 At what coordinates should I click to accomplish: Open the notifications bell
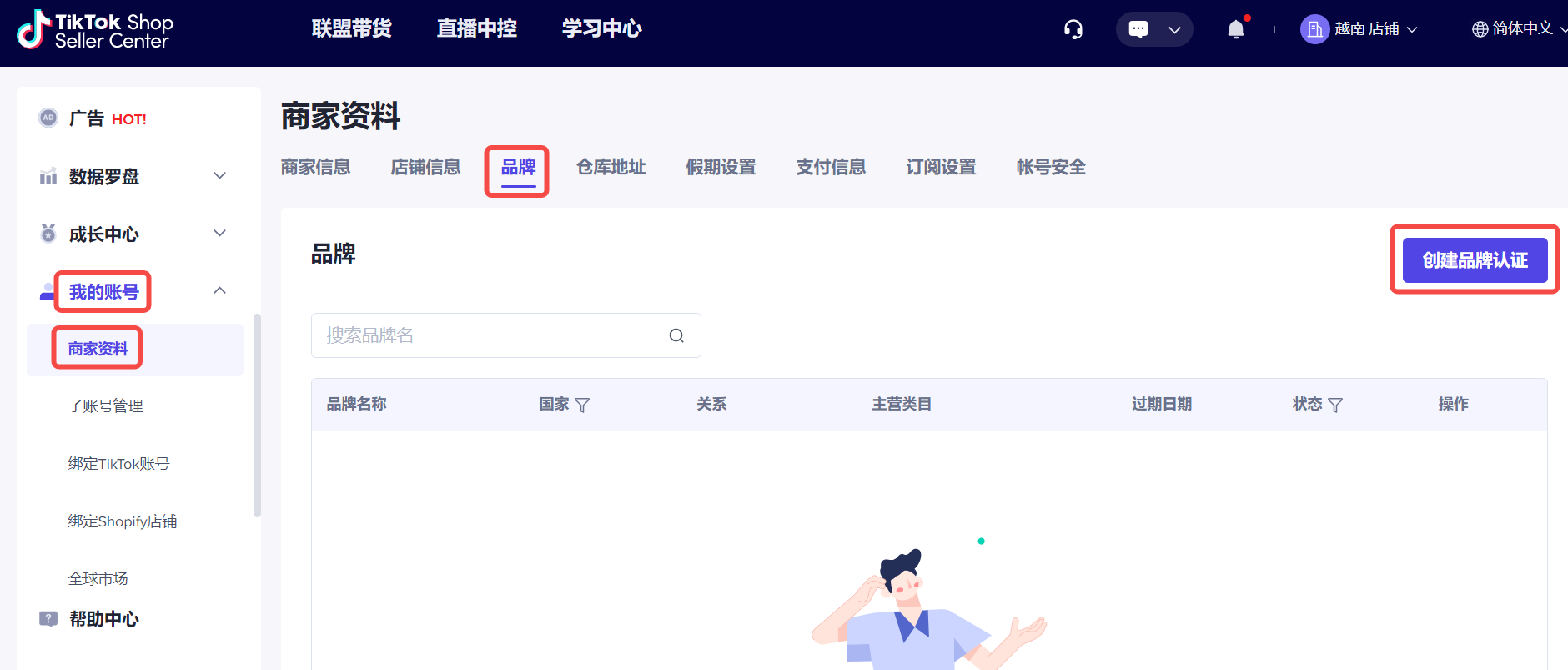(x=1235, y=30)
